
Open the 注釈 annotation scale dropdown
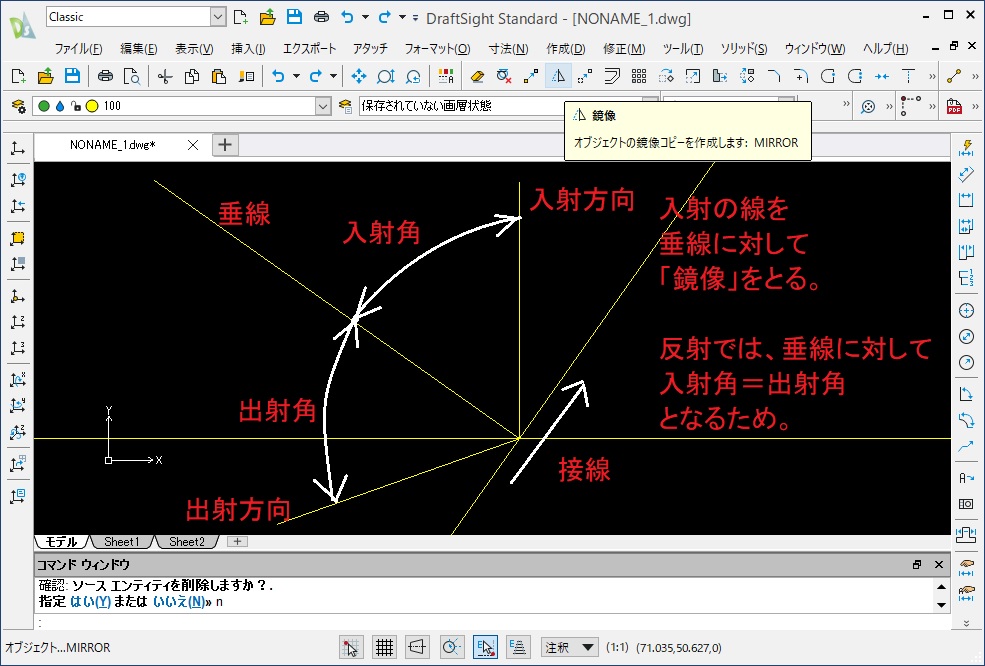coord(569,647)
